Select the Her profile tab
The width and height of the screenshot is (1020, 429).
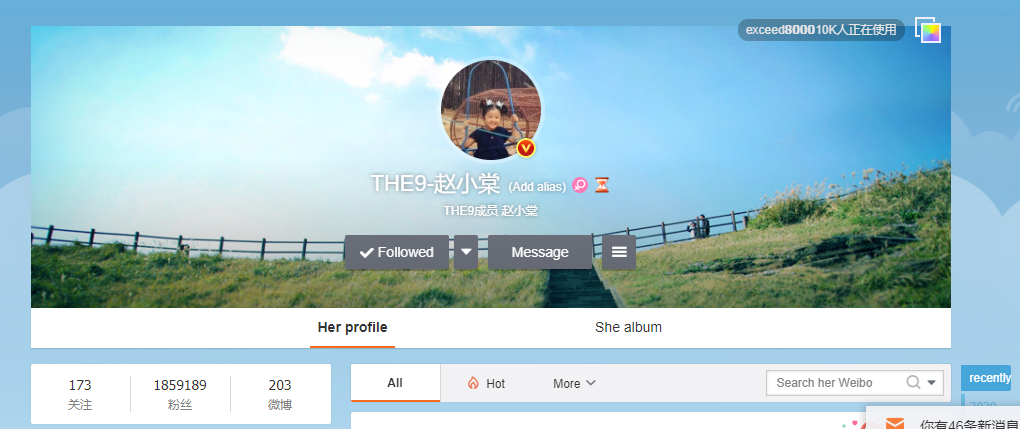pyautogui.click(x=353, y=327)
